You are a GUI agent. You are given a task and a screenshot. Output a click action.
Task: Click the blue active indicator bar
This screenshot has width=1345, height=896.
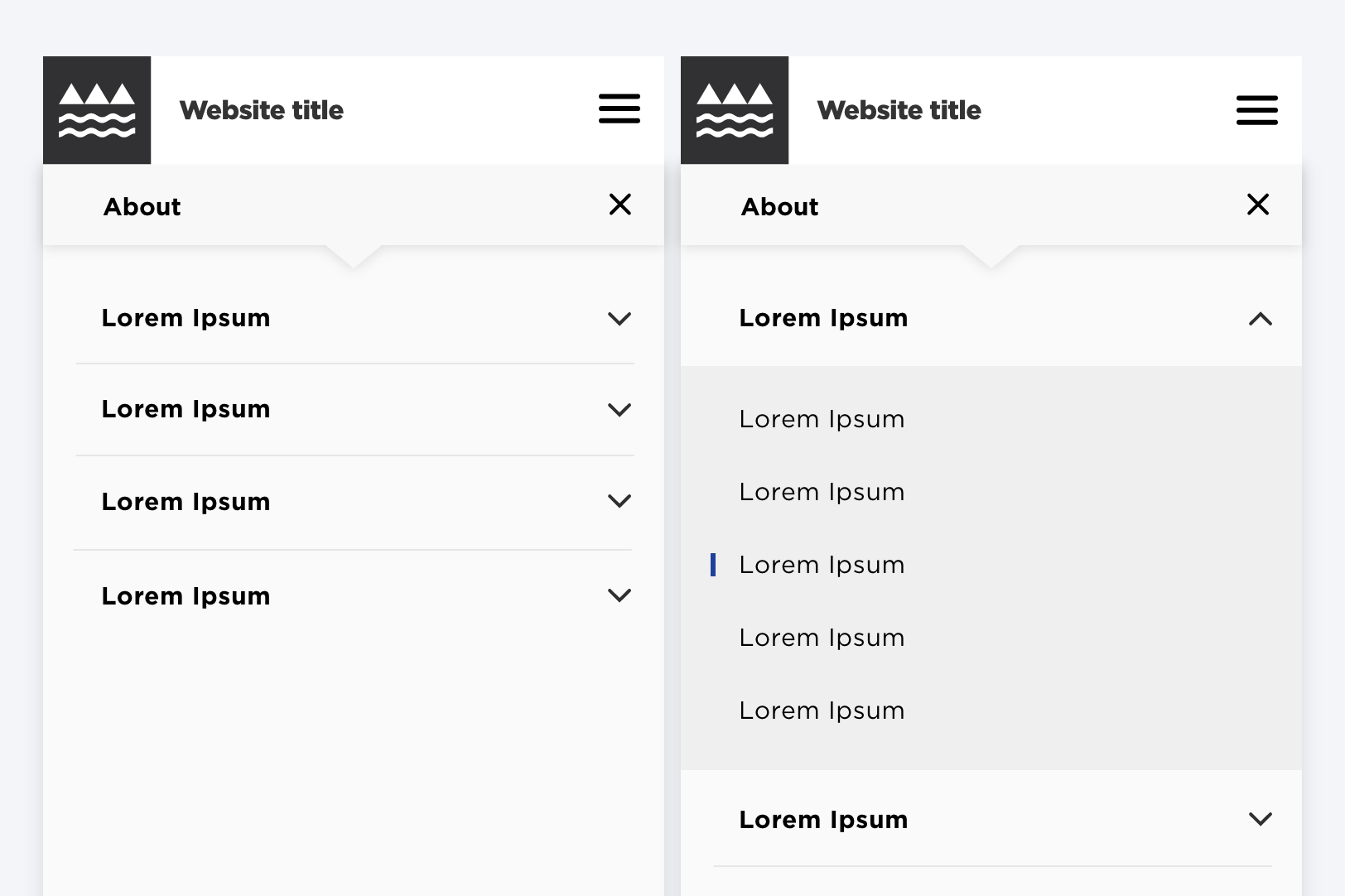click(x=715, y=564)
